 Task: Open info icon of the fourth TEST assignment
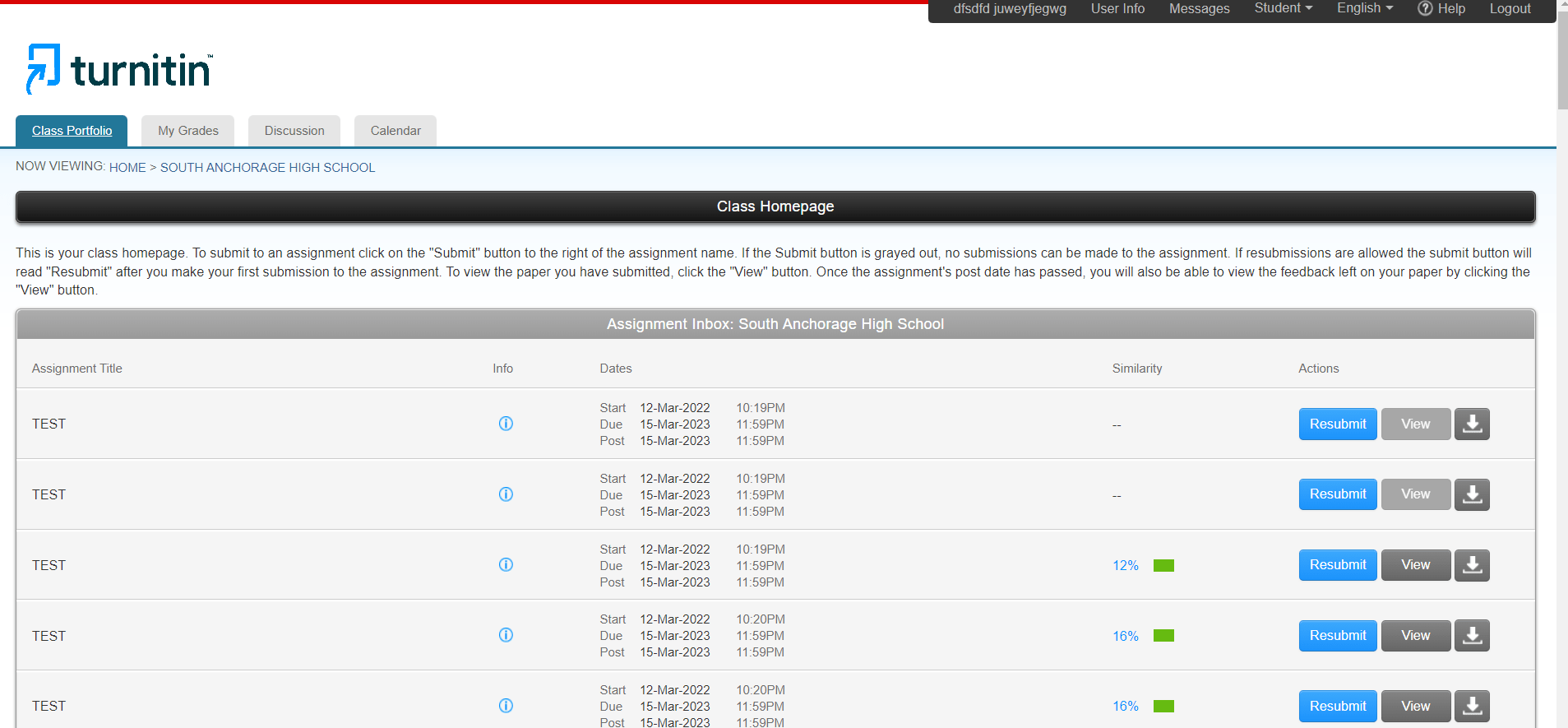pos(506,635)
